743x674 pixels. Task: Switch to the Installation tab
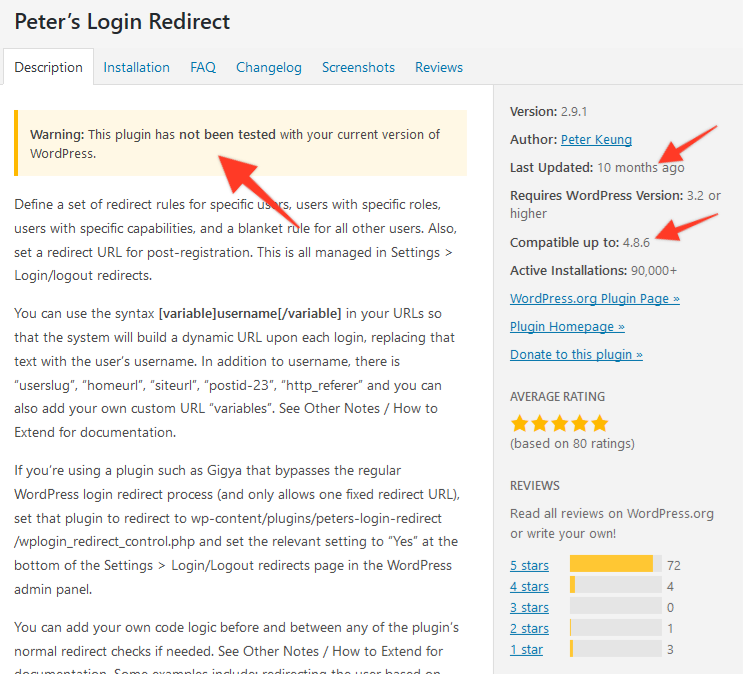(136, 67)
